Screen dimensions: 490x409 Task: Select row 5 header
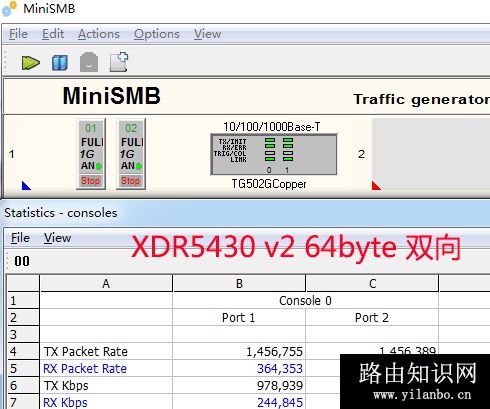tap(23, 368)
